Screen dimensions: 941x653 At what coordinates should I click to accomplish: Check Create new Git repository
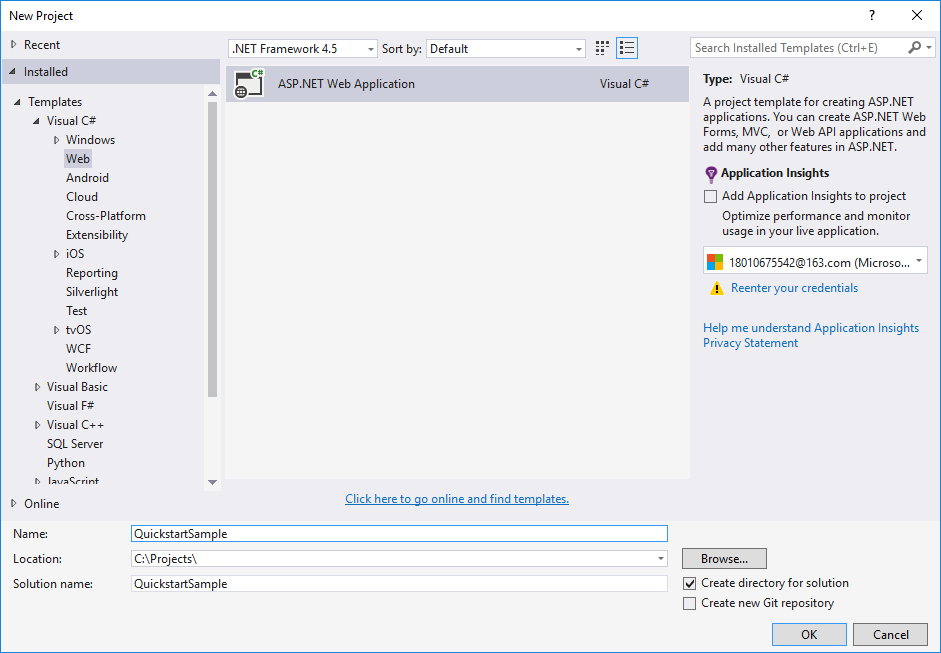[x=689, y=603]
